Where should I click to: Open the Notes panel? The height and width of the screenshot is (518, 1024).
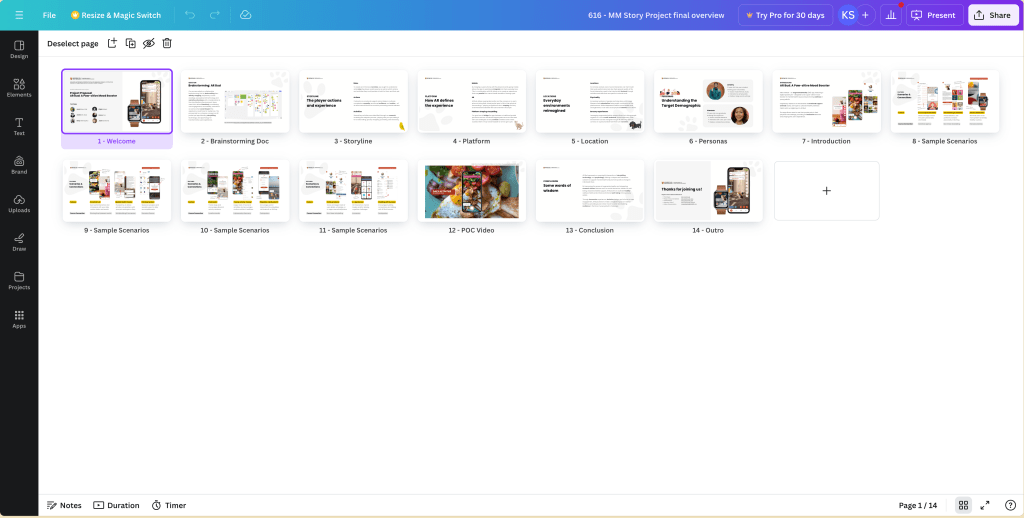coord(64,505)
